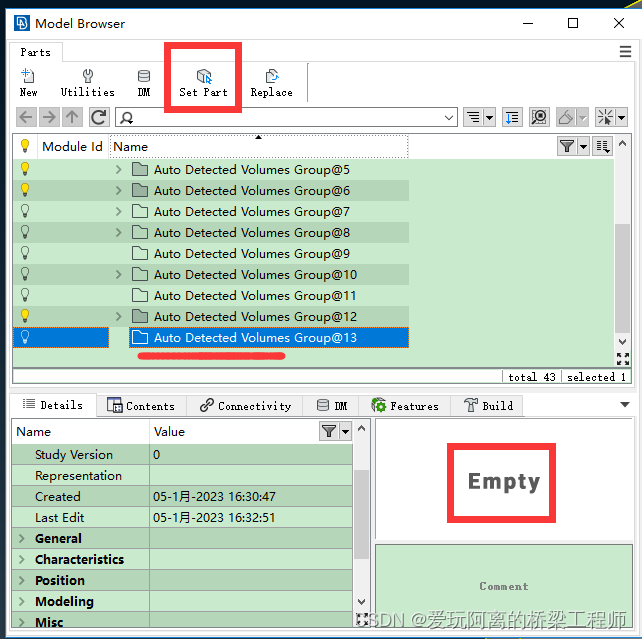Open the bottom tabs overflow arrow
This screenshot has width=642, height=639.
[625, 405]
